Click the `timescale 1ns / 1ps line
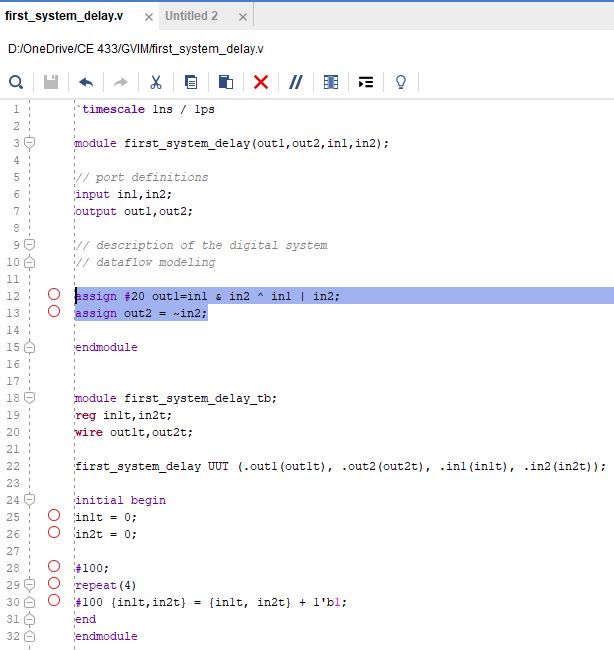This screenshot has width=614, height=650. click(x=145, y=109)
